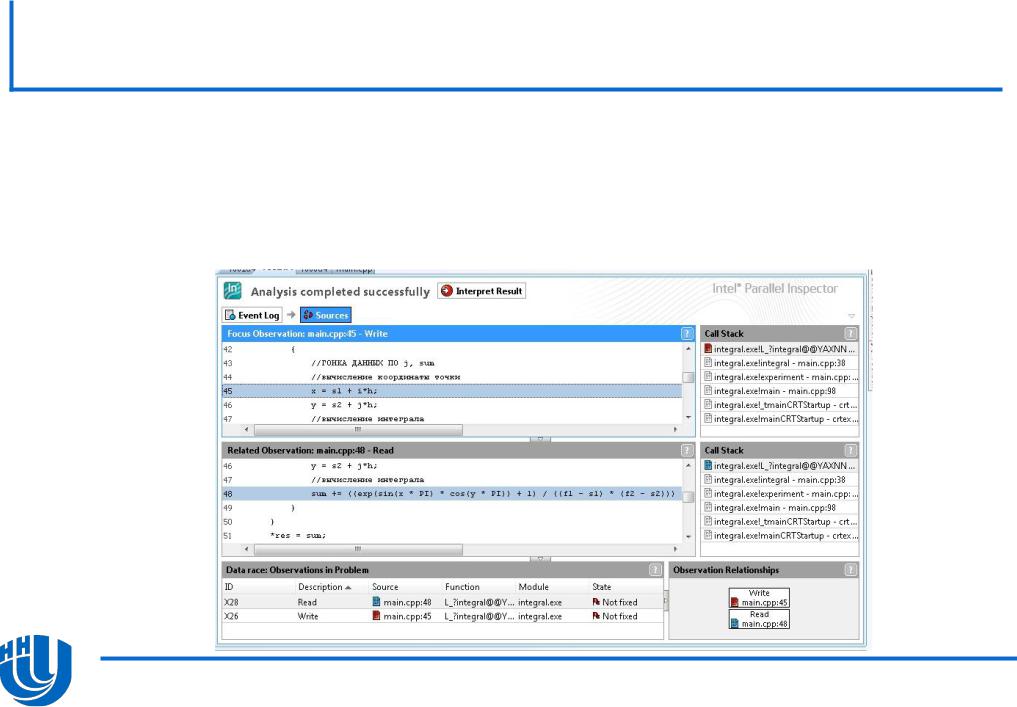Select observation row X28 Read
The width and height of the screenshot is (1017, 707).
(442, 602)
